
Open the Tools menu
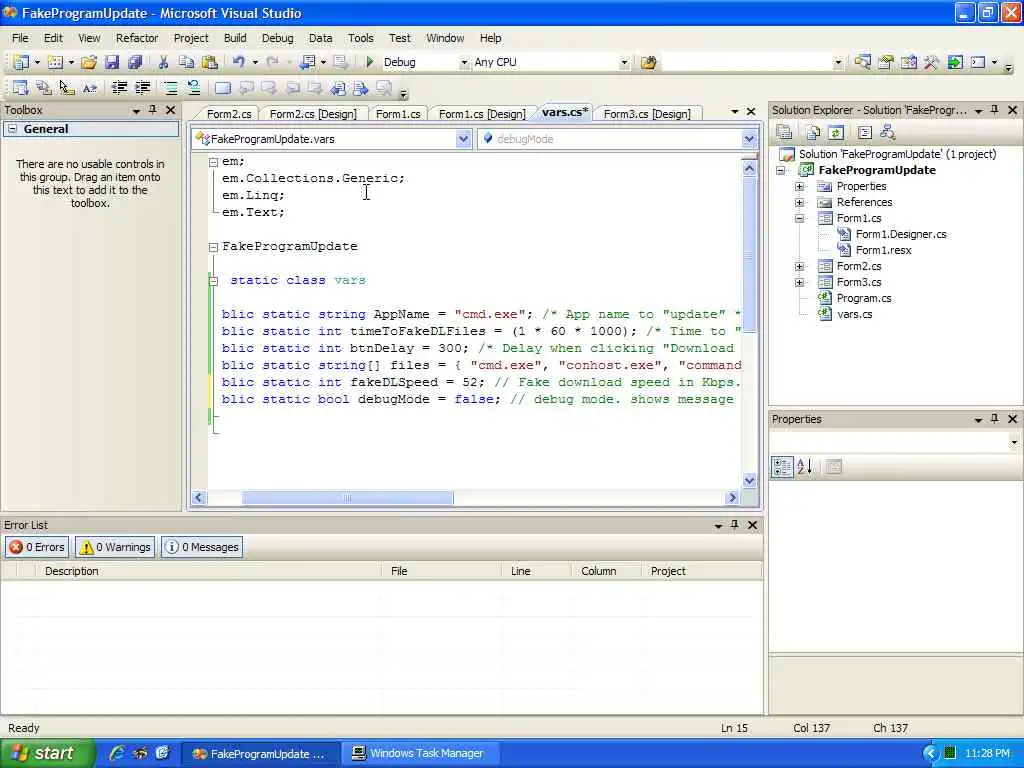pos(360,38)
